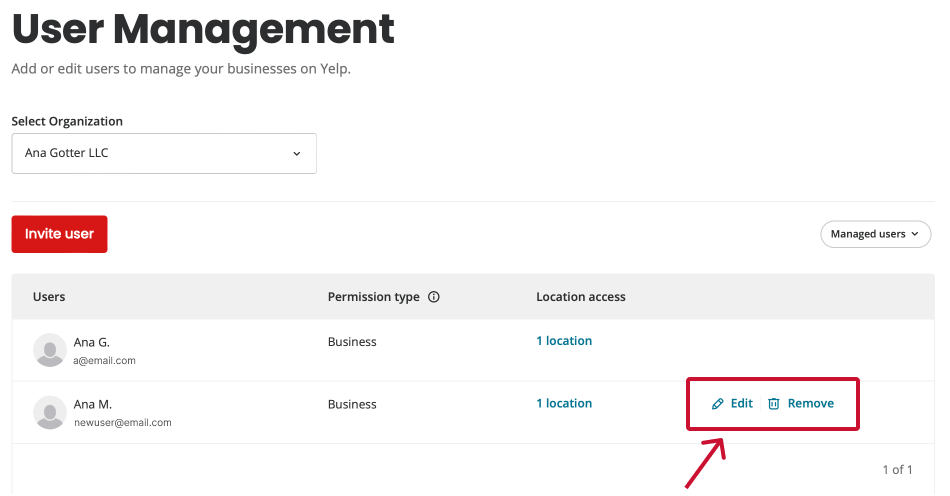This screenshot has height=496, width=950.
Task: Click the Location access column header
Action: pyautogui.click(x=580, y=297)
